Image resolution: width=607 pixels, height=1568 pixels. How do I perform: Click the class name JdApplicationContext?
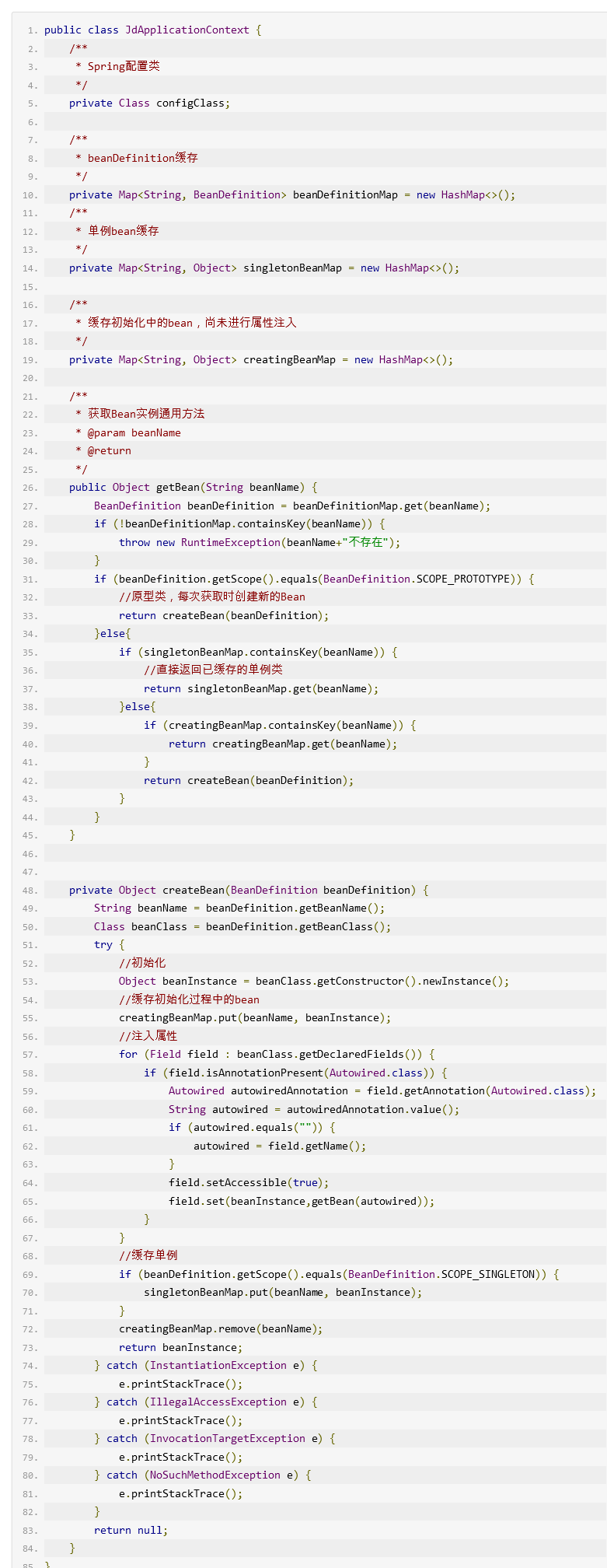pos(187,30)
